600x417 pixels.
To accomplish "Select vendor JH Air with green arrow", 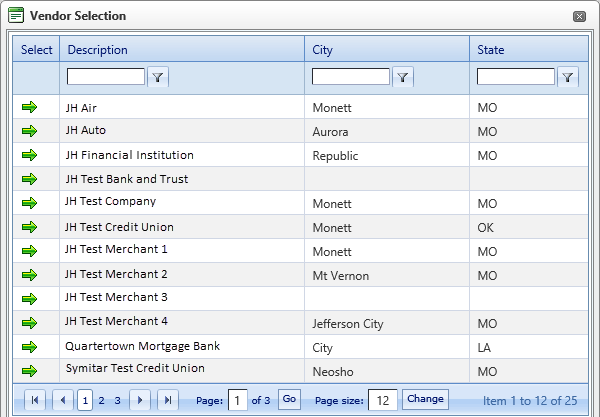I will pos(29,107).
